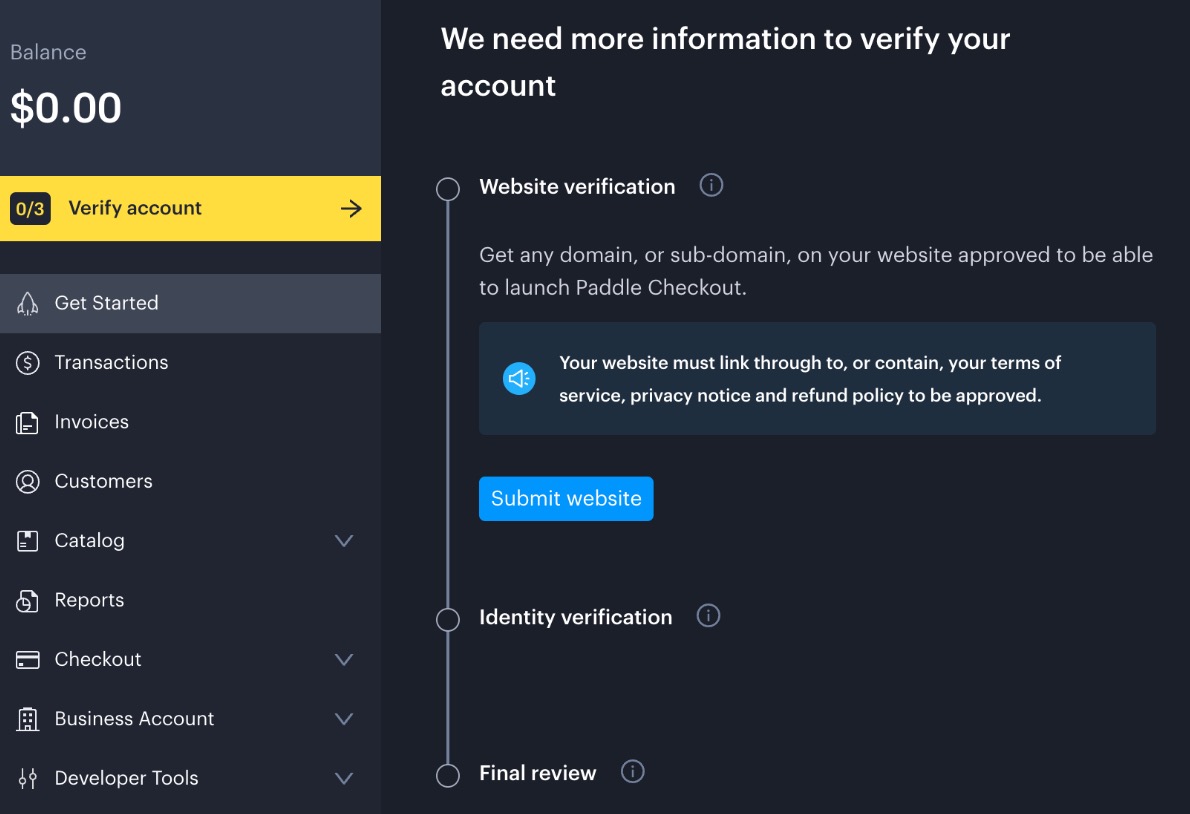This screenshot has width=1190, height=814.
Task: Select the Identity verification step circle
Action: (448, 620)
